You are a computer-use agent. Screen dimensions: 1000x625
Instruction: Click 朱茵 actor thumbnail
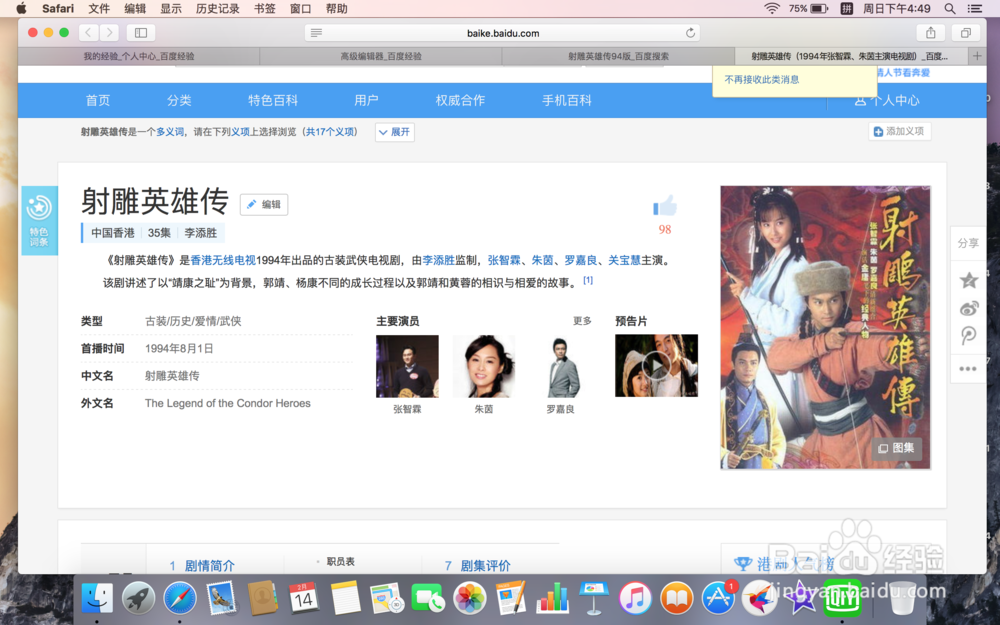point(483,365)
